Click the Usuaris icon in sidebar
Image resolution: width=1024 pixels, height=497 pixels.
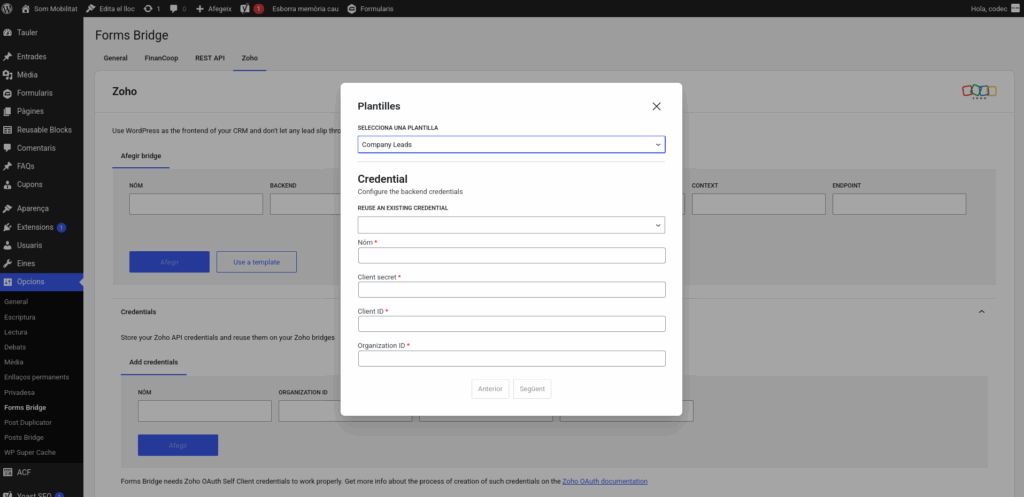8,246
